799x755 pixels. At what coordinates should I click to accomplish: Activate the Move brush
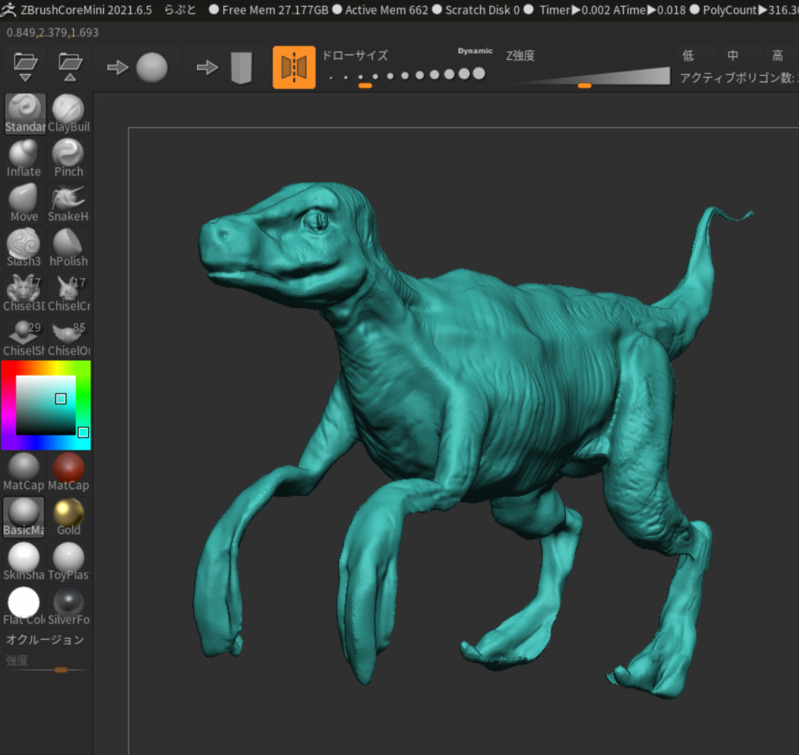(x=24, y=201)
